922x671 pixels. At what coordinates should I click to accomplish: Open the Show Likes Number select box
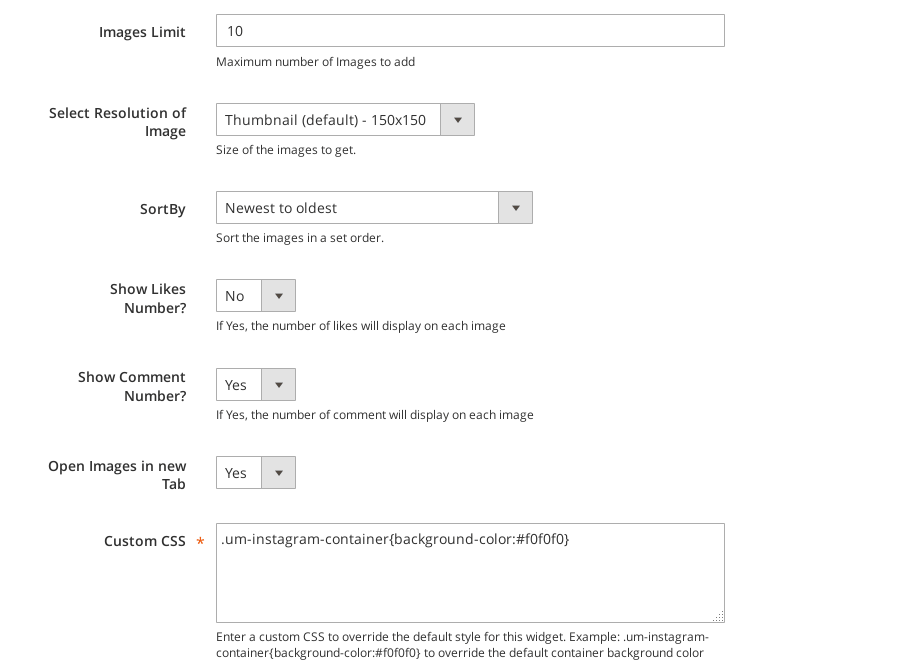(x=239, y=296)
